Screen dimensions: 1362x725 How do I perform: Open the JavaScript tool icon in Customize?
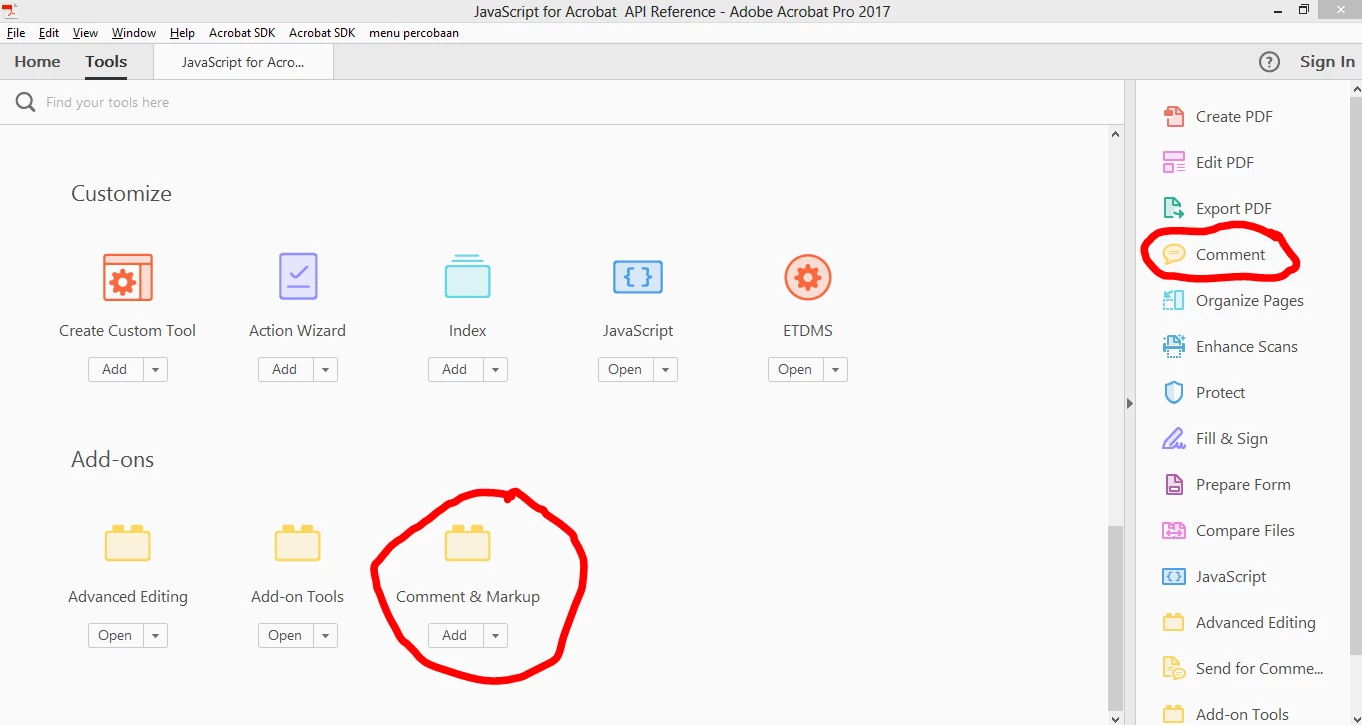coord(638,277)
